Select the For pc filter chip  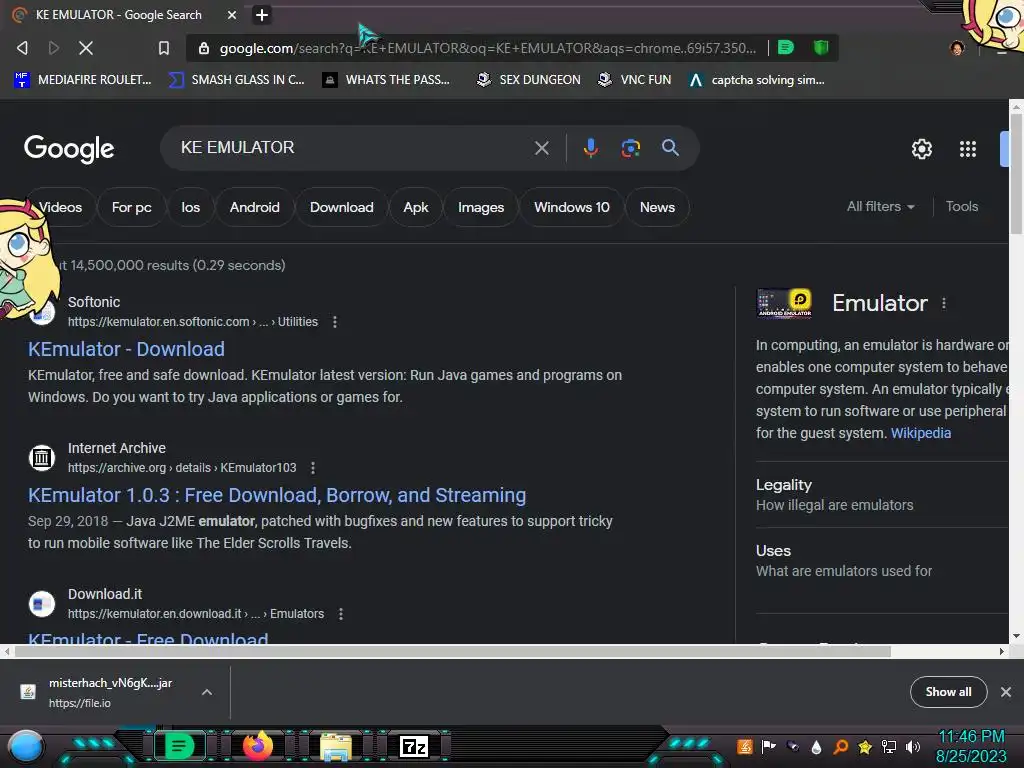coord(131,207)
